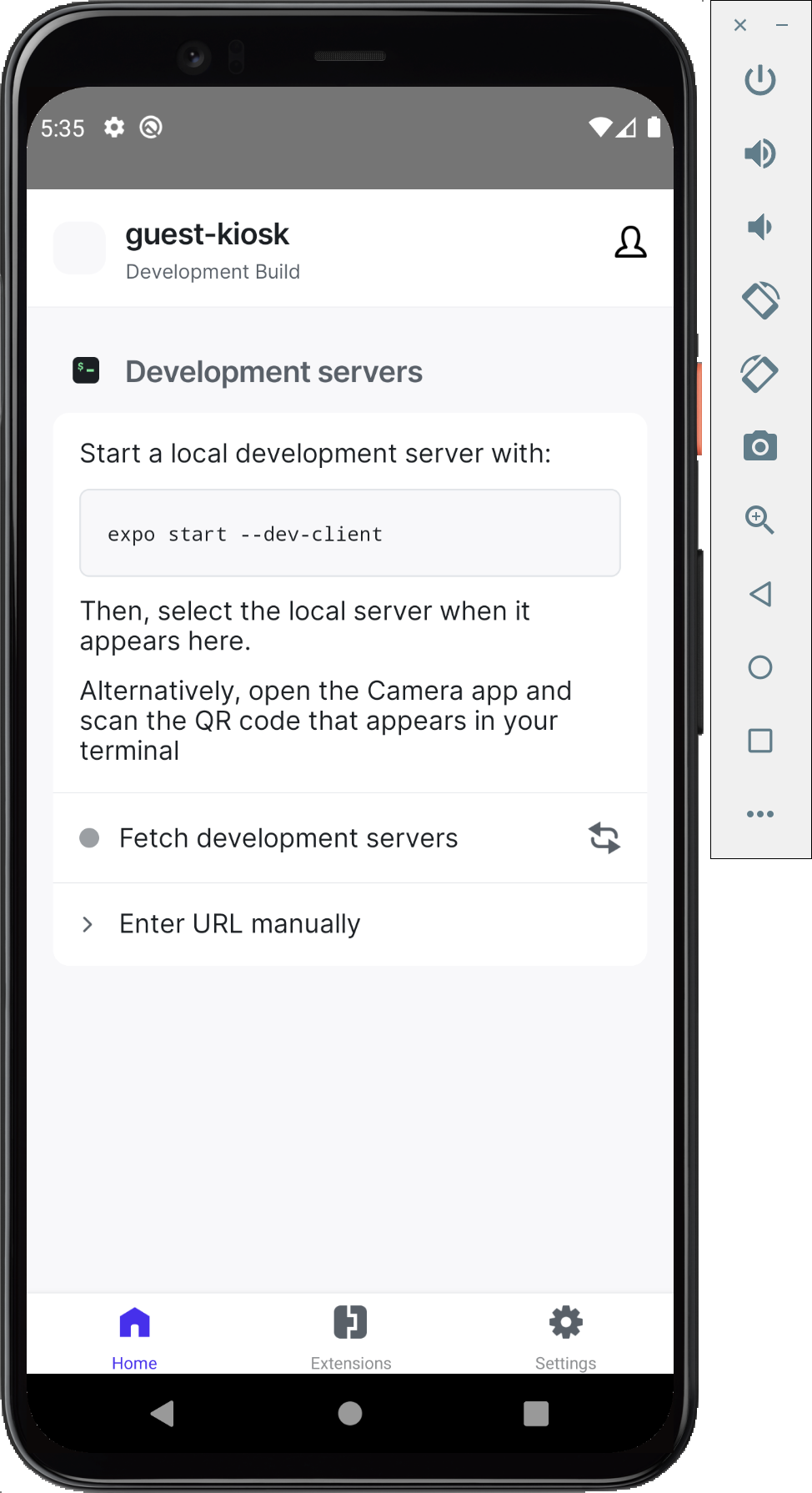Click 'Start a local development server with:' text

(315, 454)
